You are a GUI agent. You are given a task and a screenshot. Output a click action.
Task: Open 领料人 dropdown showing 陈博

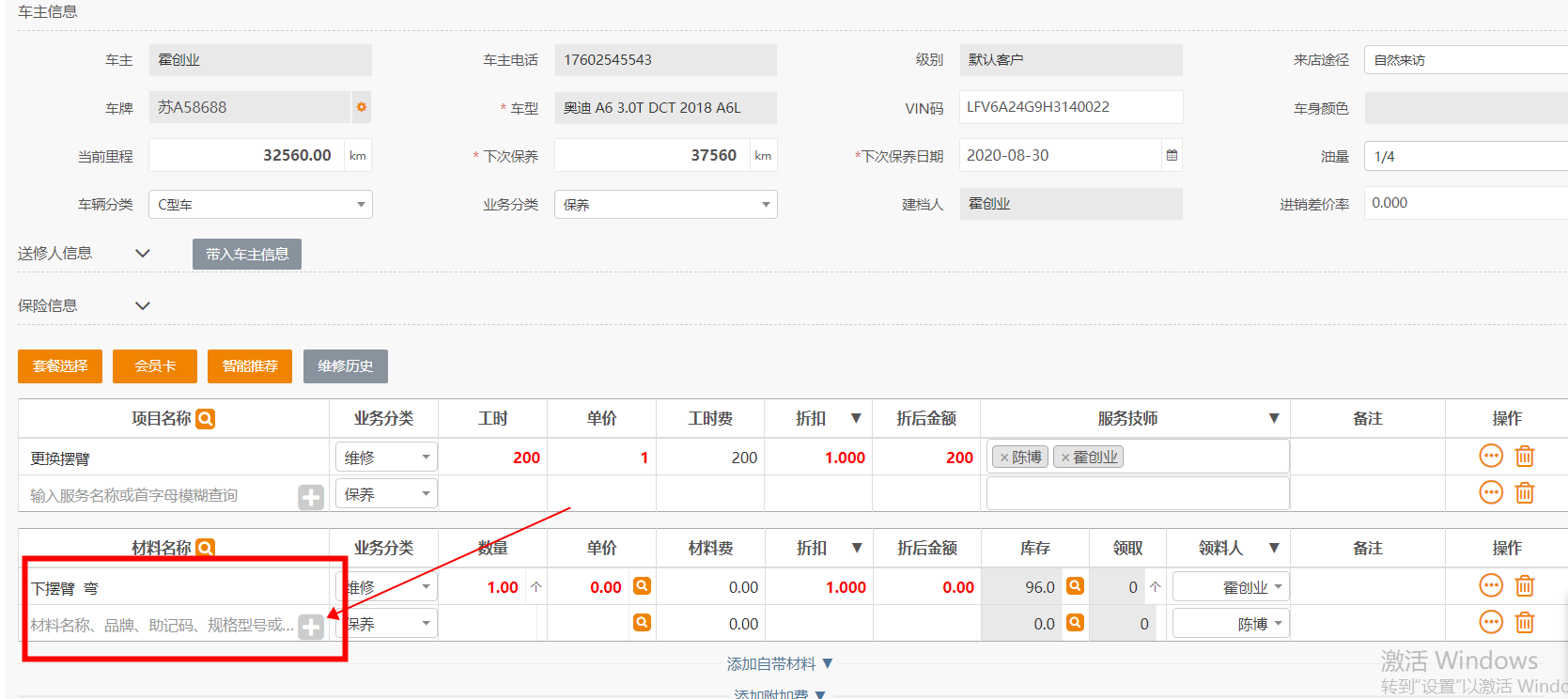point(1231,623)
